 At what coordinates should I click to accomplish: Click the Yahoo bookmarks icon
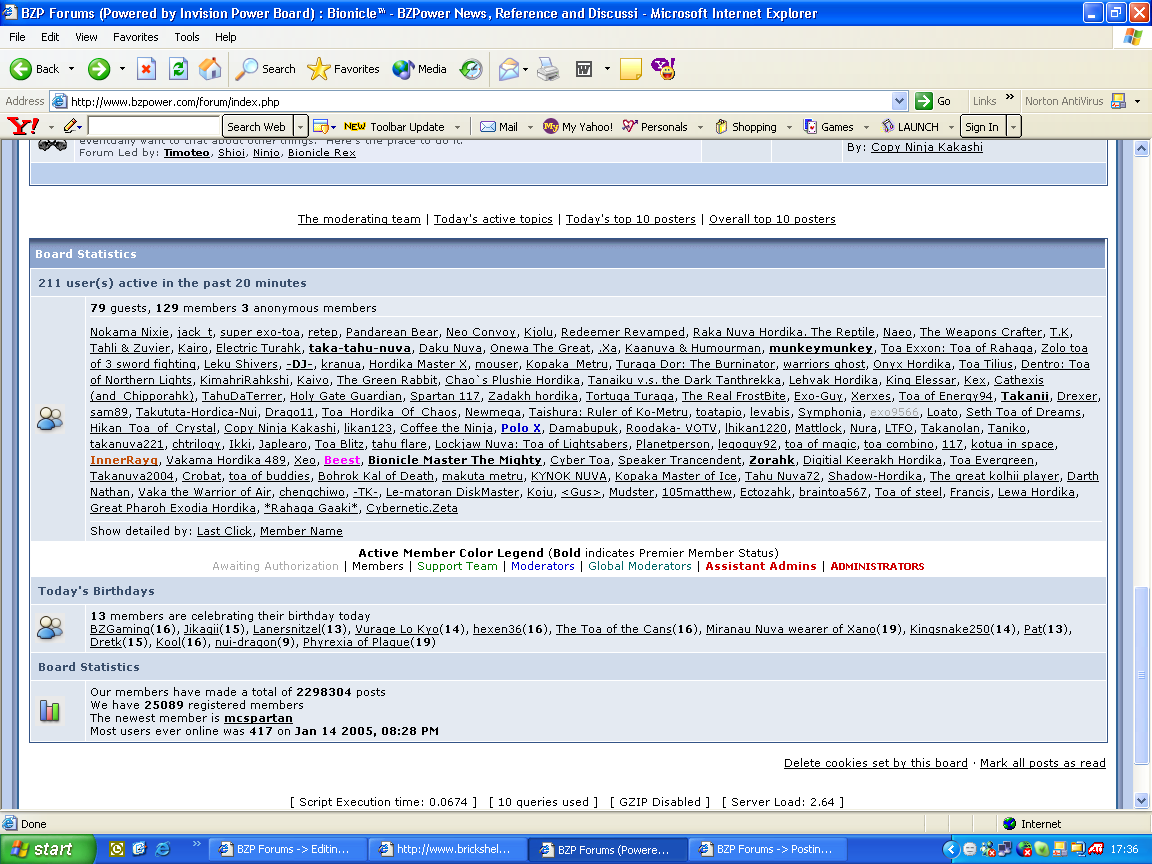(x=320, y=126)
